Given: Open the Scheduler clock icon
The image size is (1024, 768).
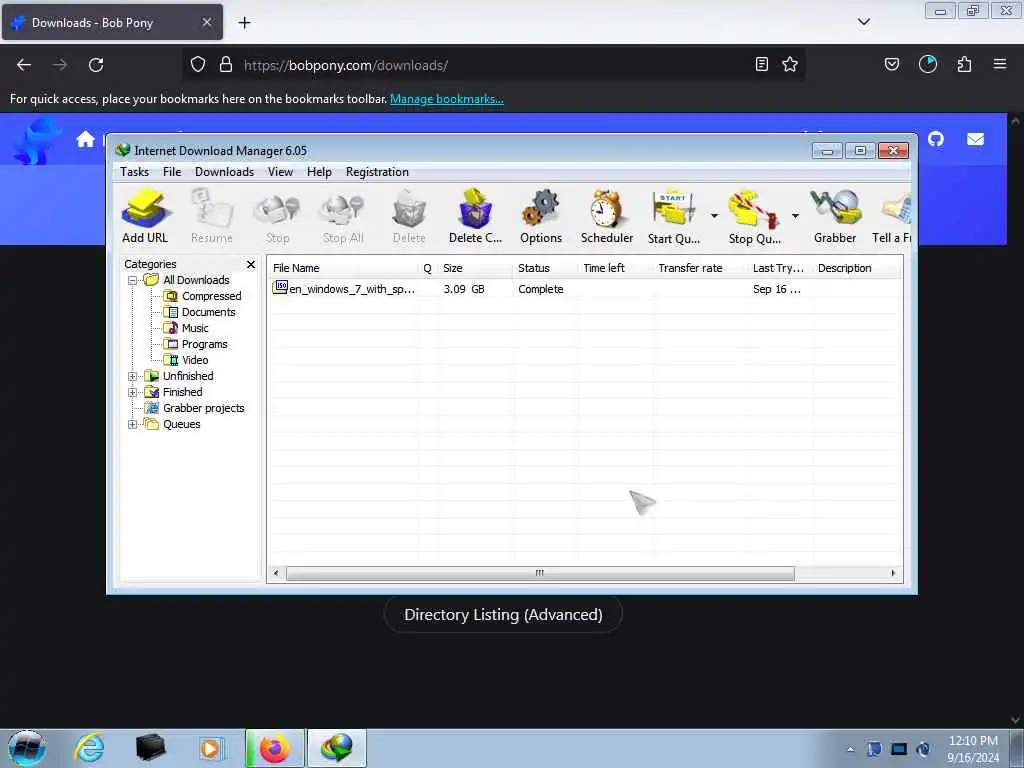Looking at the screenshot, I should [607, 216].
